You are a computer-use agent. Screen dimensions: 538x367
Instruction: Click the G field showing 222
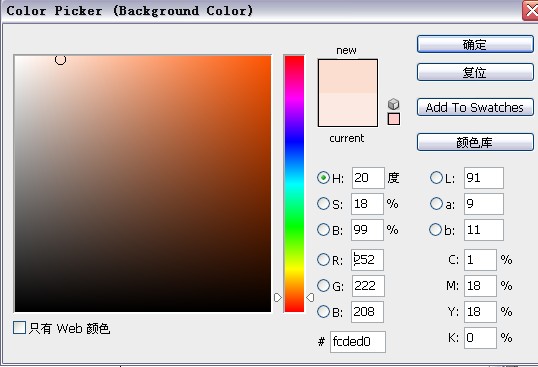(368, 286)
